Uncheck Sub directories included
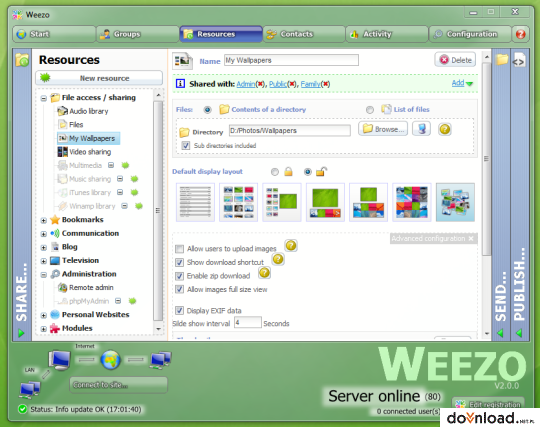The image size is (540, 427). [186, 146]
